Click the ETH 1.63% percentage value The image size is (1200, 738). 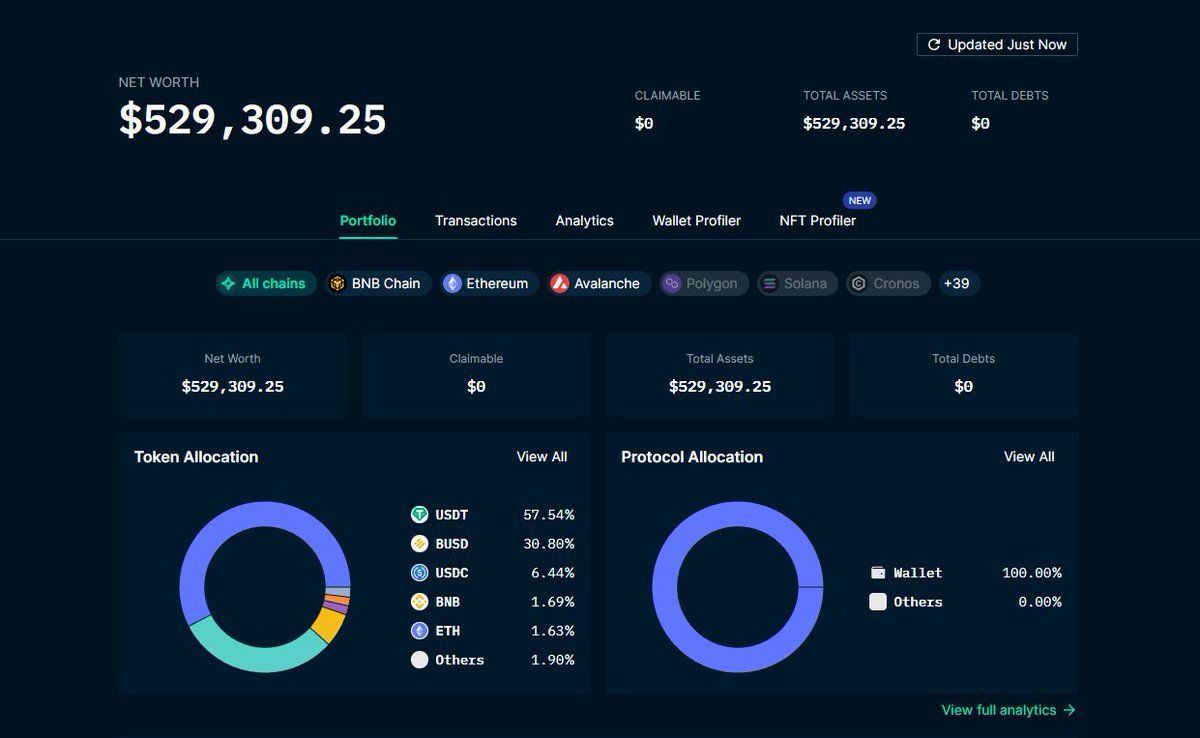(x=552, y=631)
